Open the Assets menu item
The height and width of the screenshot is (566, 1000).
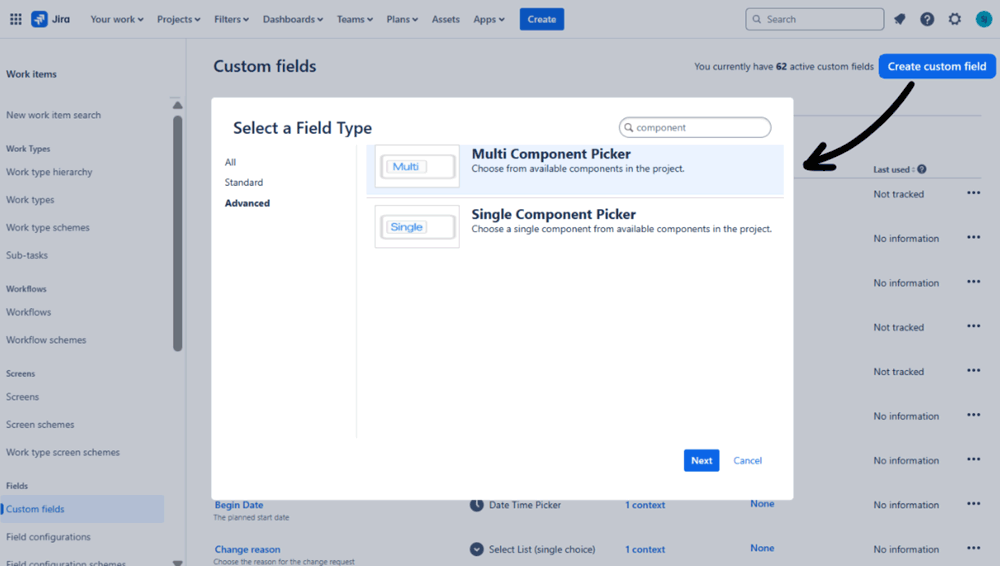pos(446,19)
